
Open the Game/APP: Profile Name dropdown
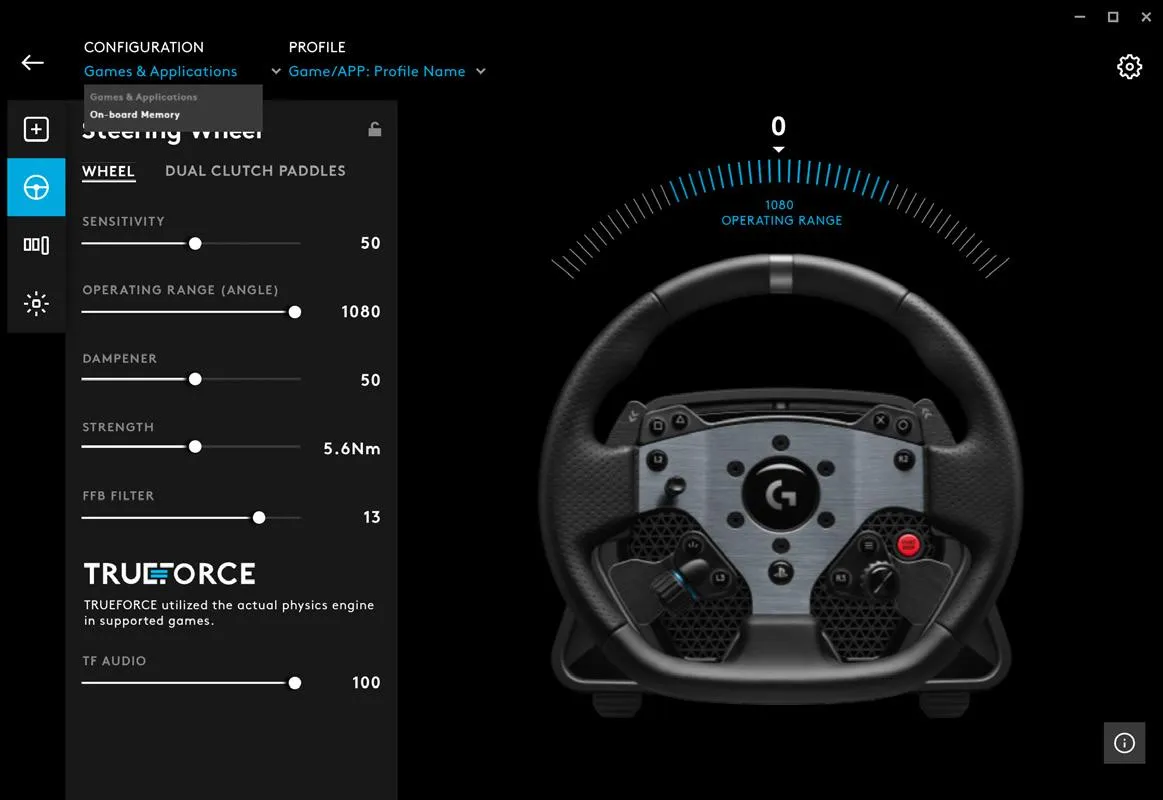click(x=377, y=71)
